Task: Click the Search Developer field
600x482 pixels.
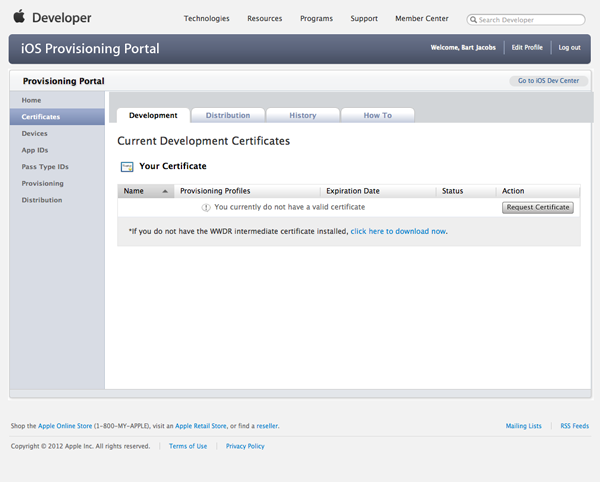Action: (526, 20)
